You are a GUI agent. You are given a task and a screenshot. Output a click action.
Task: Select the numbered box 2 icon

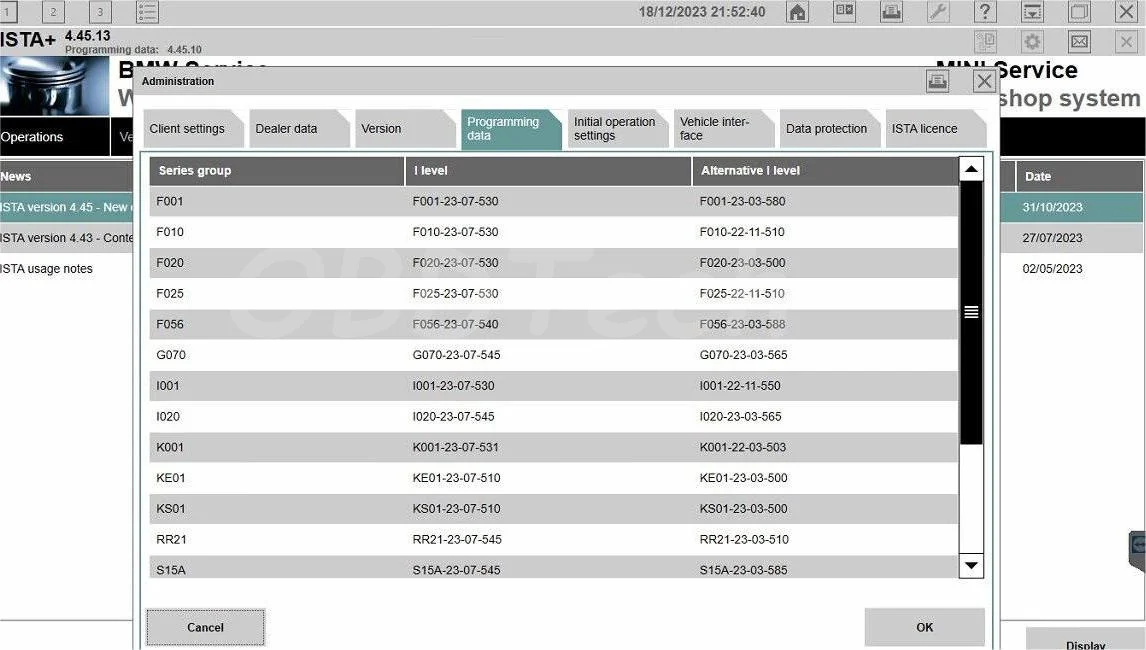pyautogui.click(x=53, y=12)
